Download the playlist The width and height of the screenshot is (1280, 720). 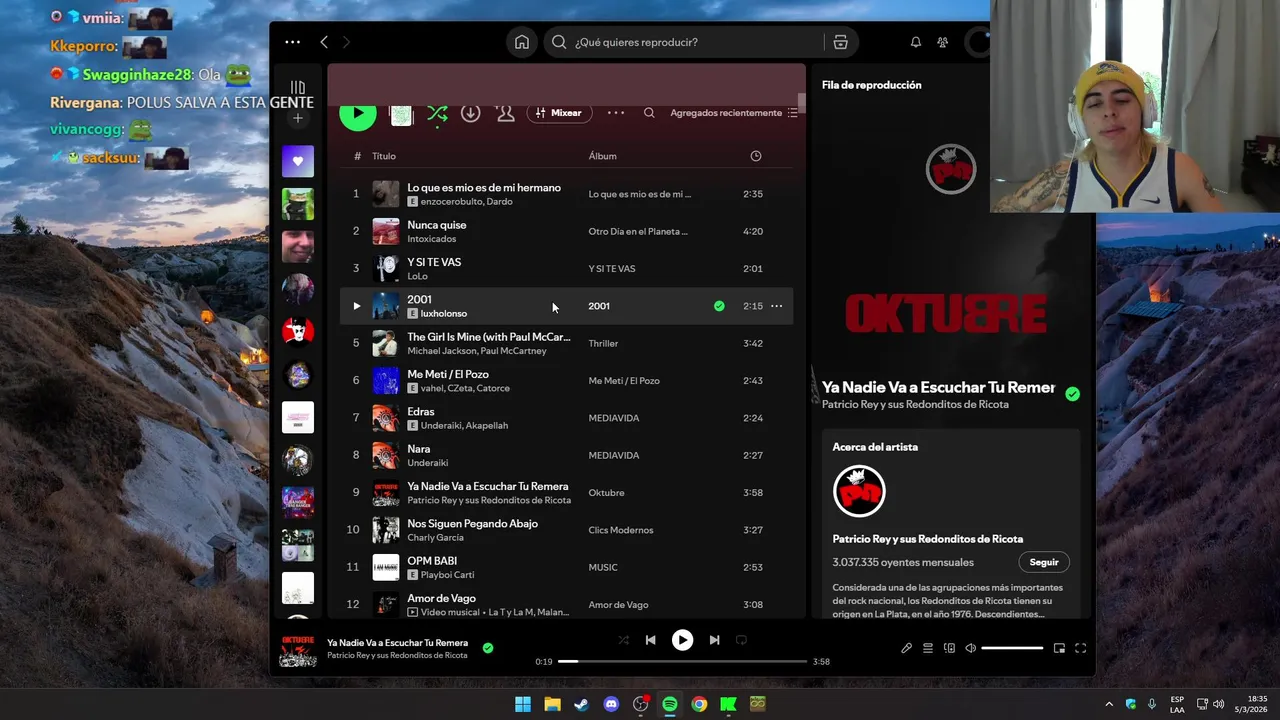click(470, 113)
